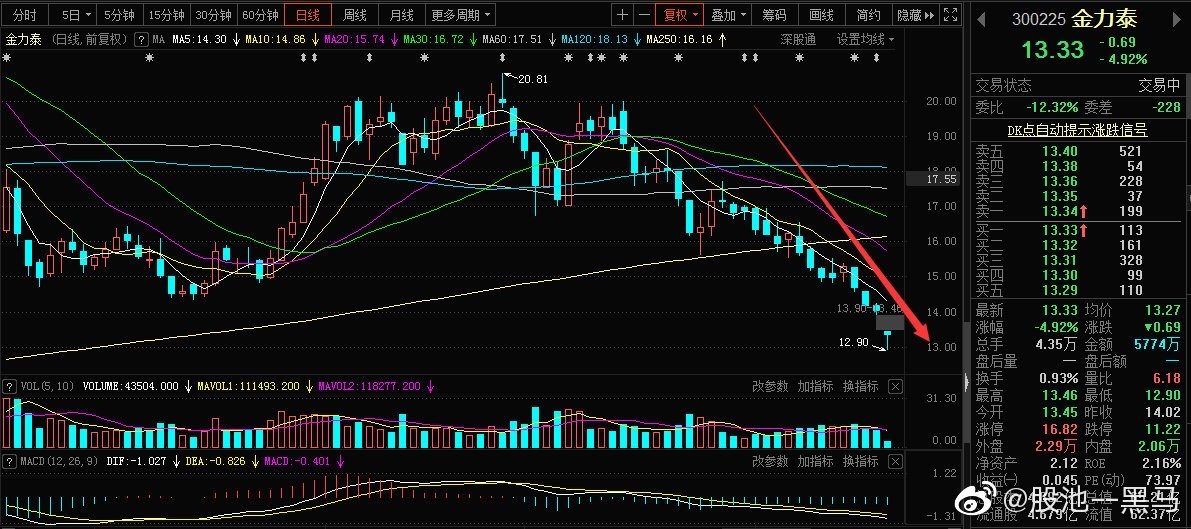1191x529 pixels.
Task: Zoom out the chart with minus button
Action: (x=642, y=15)
